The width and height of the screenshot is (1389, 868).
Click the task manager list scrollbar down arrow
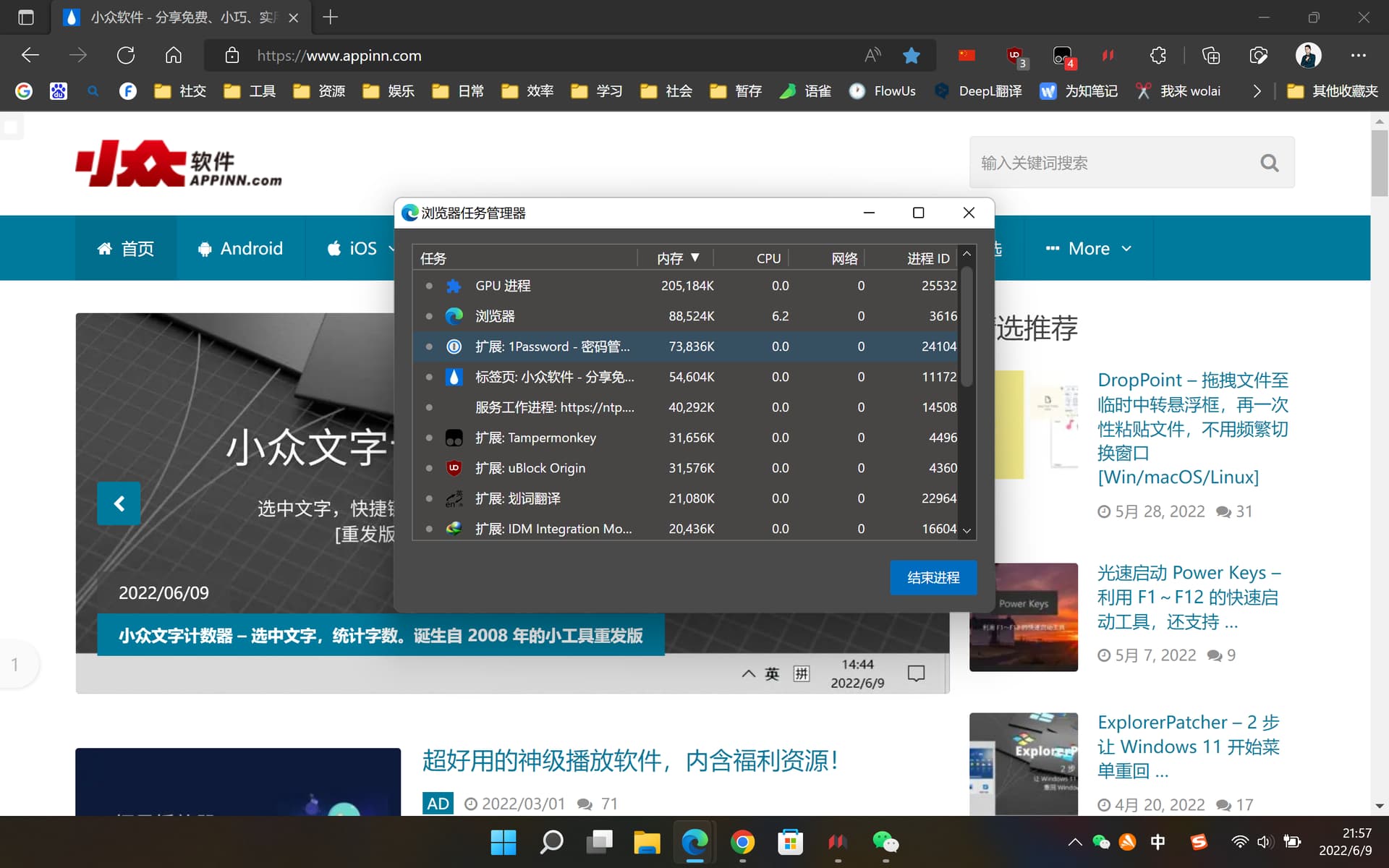click(967, 530)
